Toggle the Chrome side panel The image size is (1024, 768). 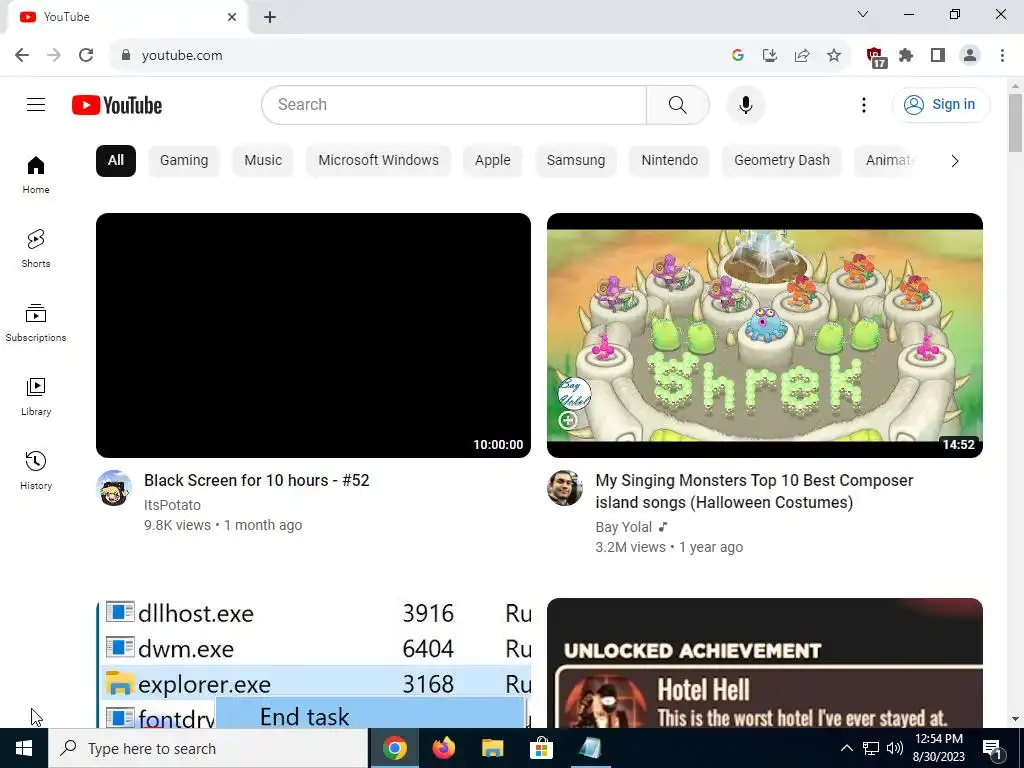[x=938, y=56]
